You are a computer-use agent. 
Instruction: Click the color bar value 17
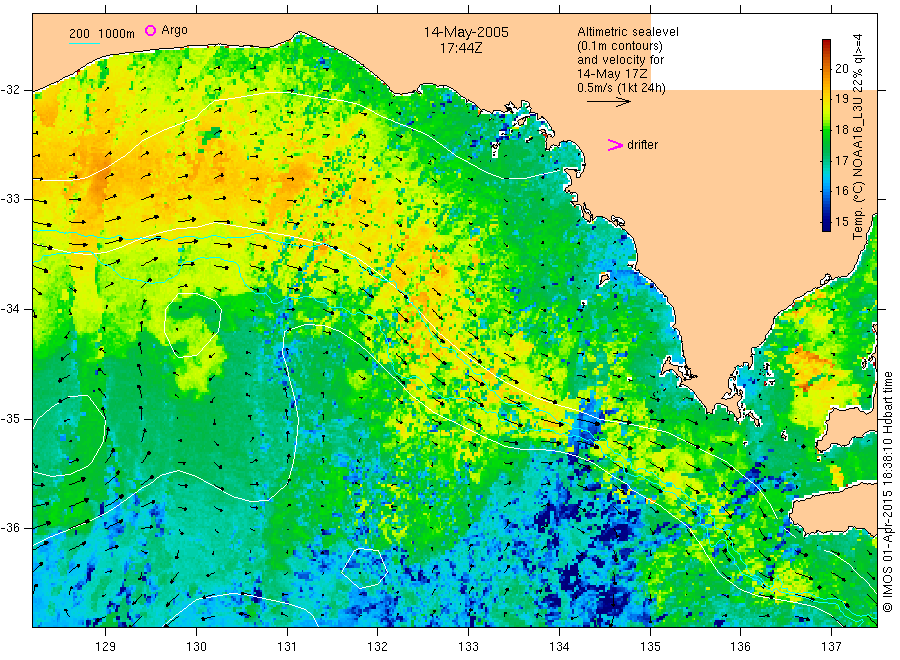tap(842, 160)
